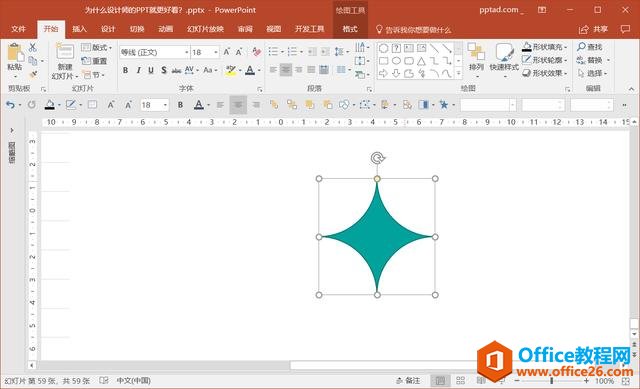Click the rotation handle above the star shape
640x389 pixels.
point(378,158)
